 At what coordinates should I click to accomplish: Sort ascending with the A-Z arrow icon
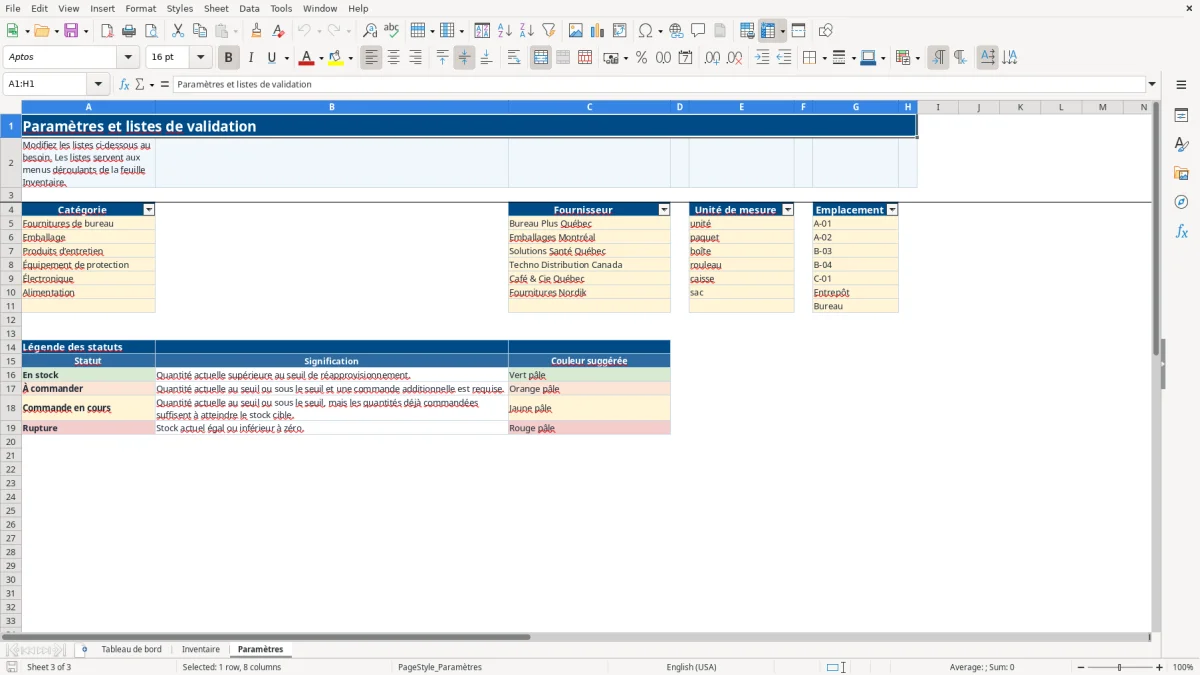(505, 31)
